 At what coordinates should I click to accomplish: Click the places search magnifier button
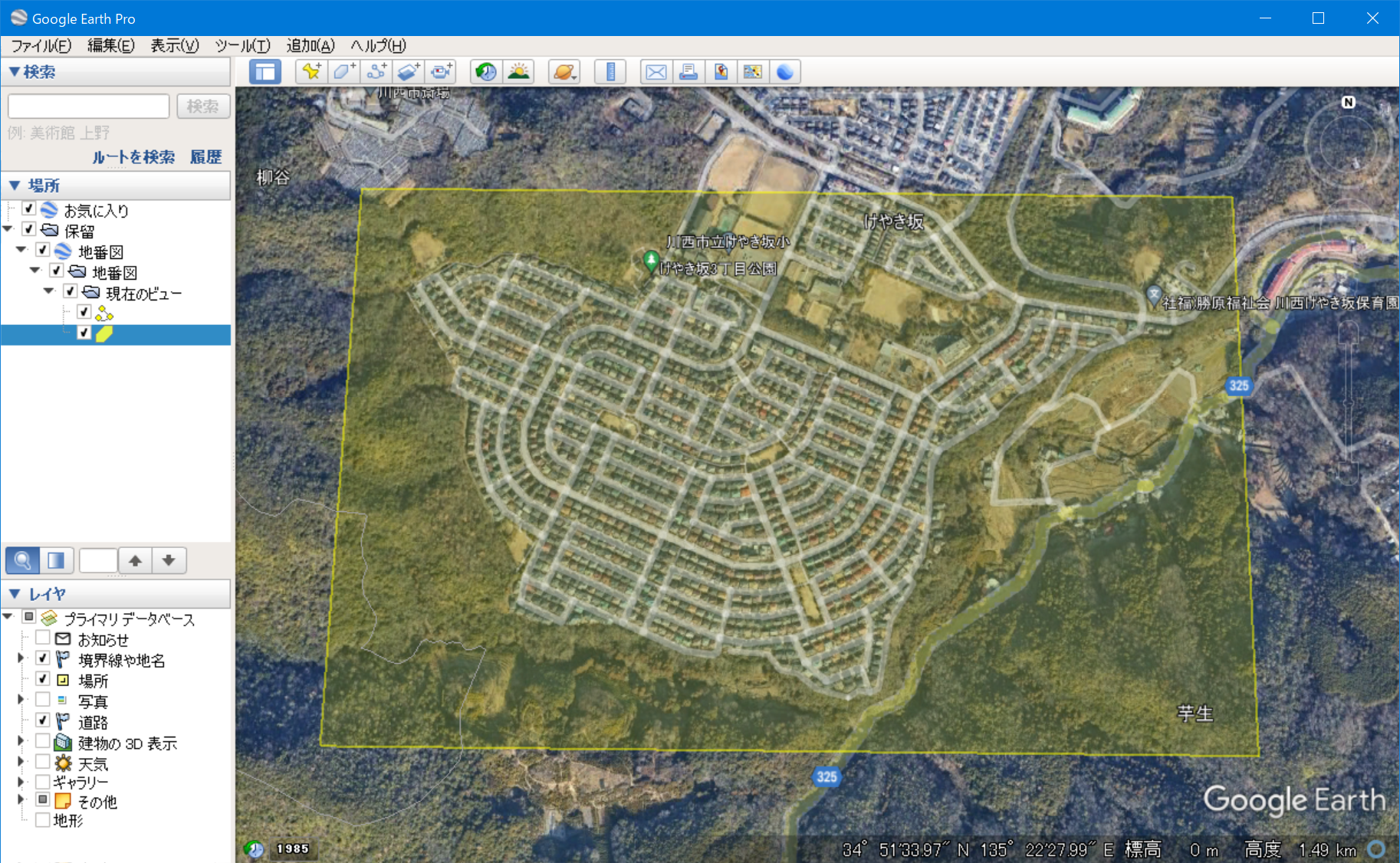[23, 560]
